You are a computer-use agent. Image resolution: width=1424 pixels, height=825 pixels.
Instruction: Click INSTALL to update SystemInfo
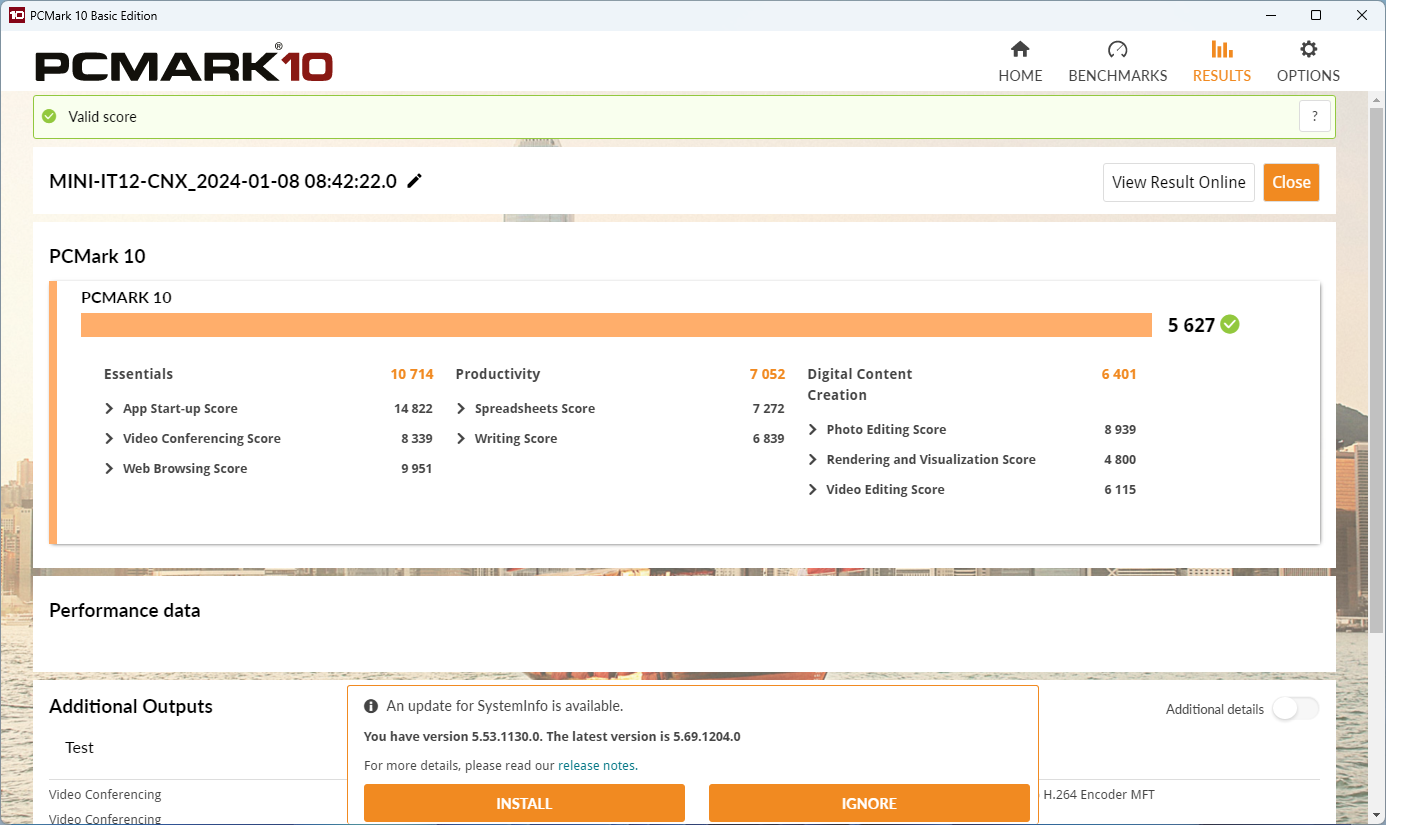[x=524, y=803]
